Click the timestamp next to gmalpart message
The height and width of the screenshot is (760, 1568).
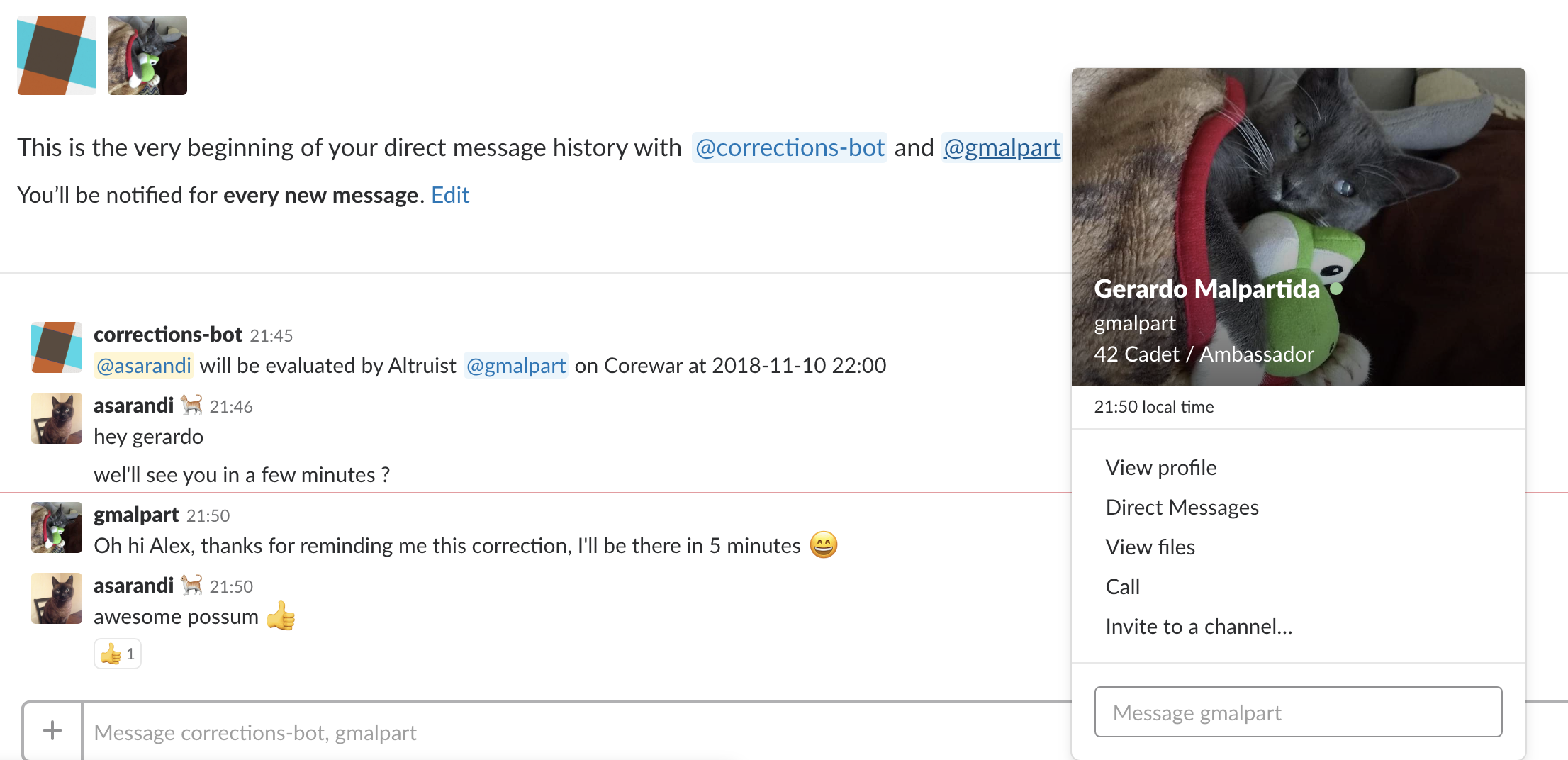[x=208, y=515]
